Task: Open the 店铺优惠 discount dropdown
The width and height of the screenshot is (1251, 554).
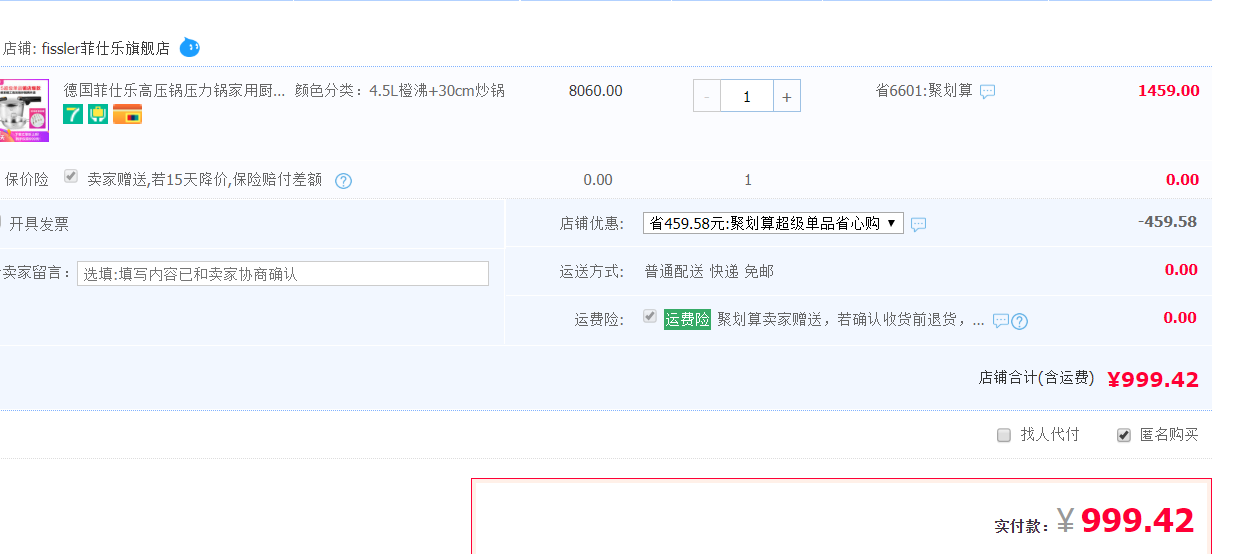Action: click(x=773, y=223)
